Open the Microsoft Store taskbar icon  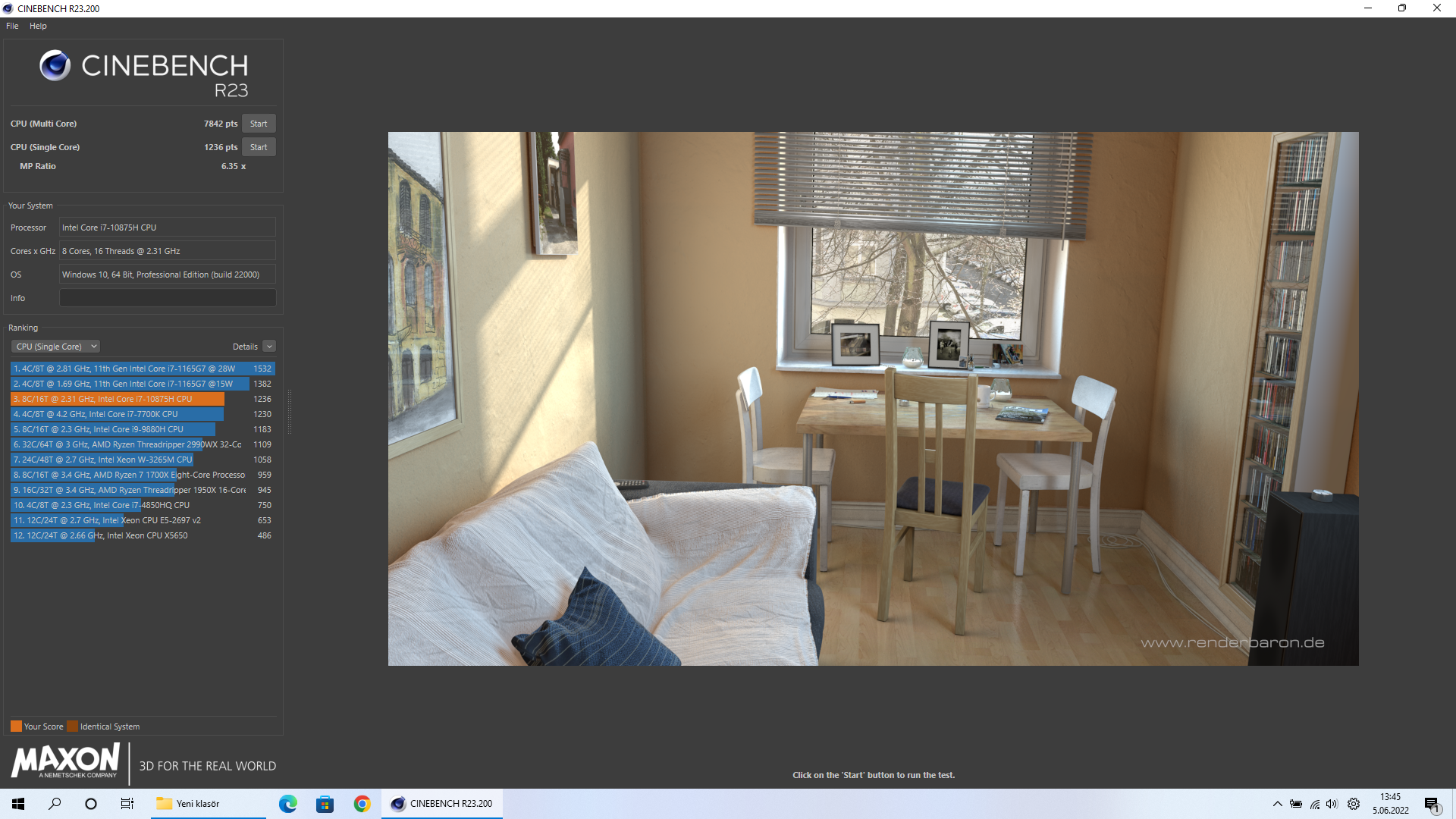(325, 804)
